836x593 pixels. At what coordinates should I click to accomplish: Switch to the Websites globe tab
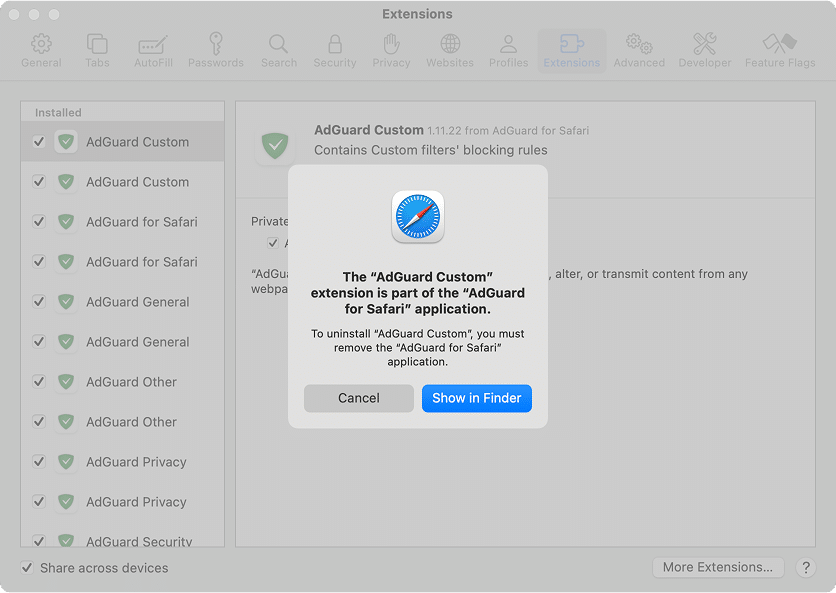pyautogui.click(x=449, y=51)
